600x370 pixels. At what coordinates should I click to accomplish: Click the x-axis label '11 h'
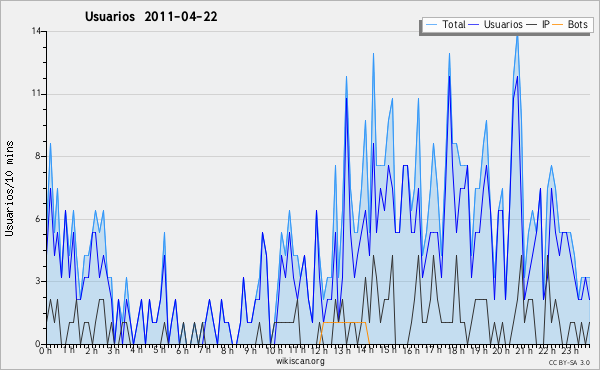pyautogui.click(x=297, y=350)
